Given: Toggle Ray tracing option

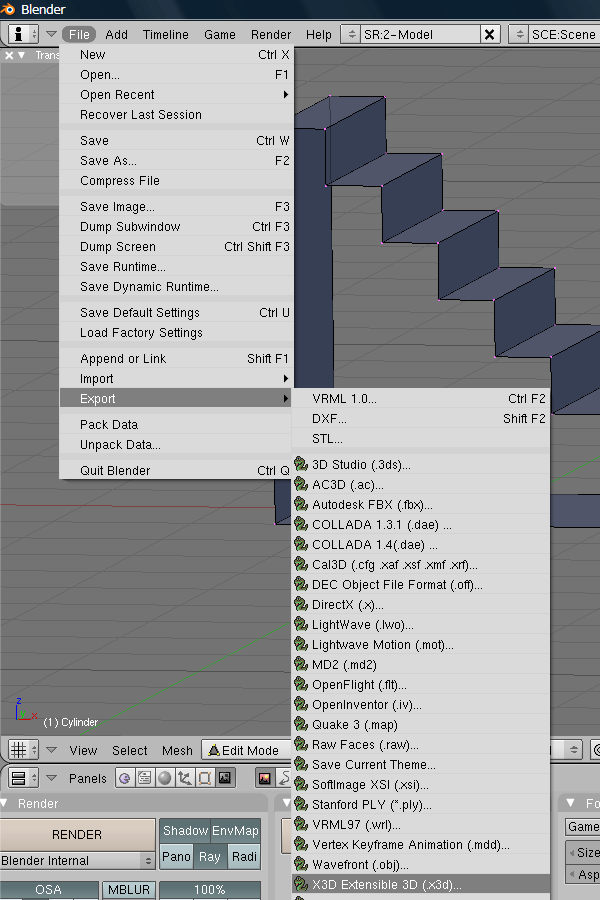Looking at the screenshot, I should coord(210,856).
